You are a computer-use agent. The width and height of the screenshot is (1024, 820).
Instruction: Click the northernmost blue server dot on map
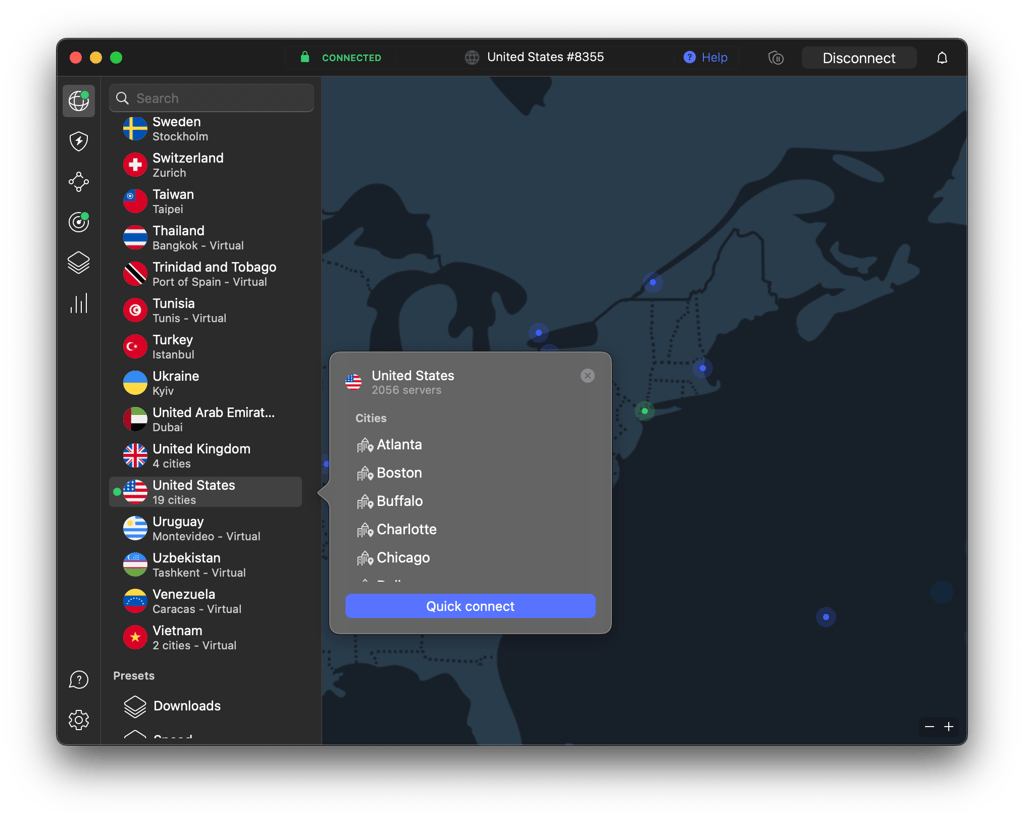(x=652, y=282)
